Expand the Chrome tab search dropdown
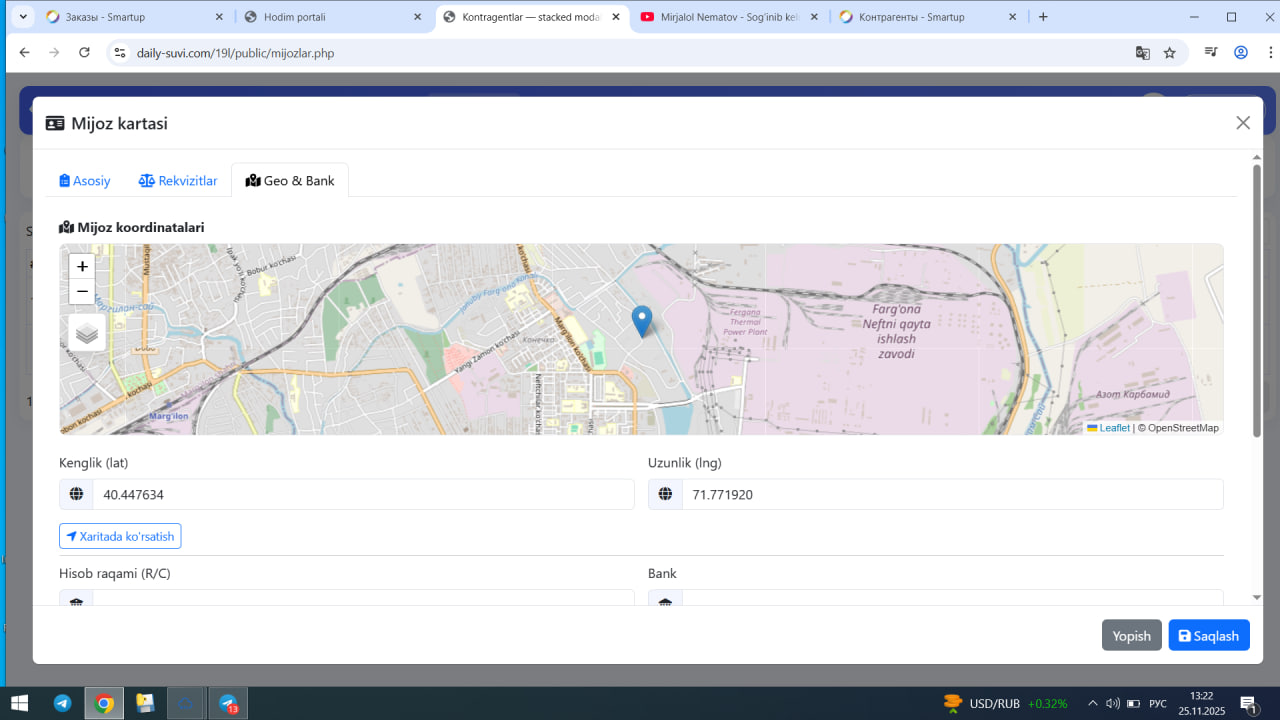 (22, 17)
